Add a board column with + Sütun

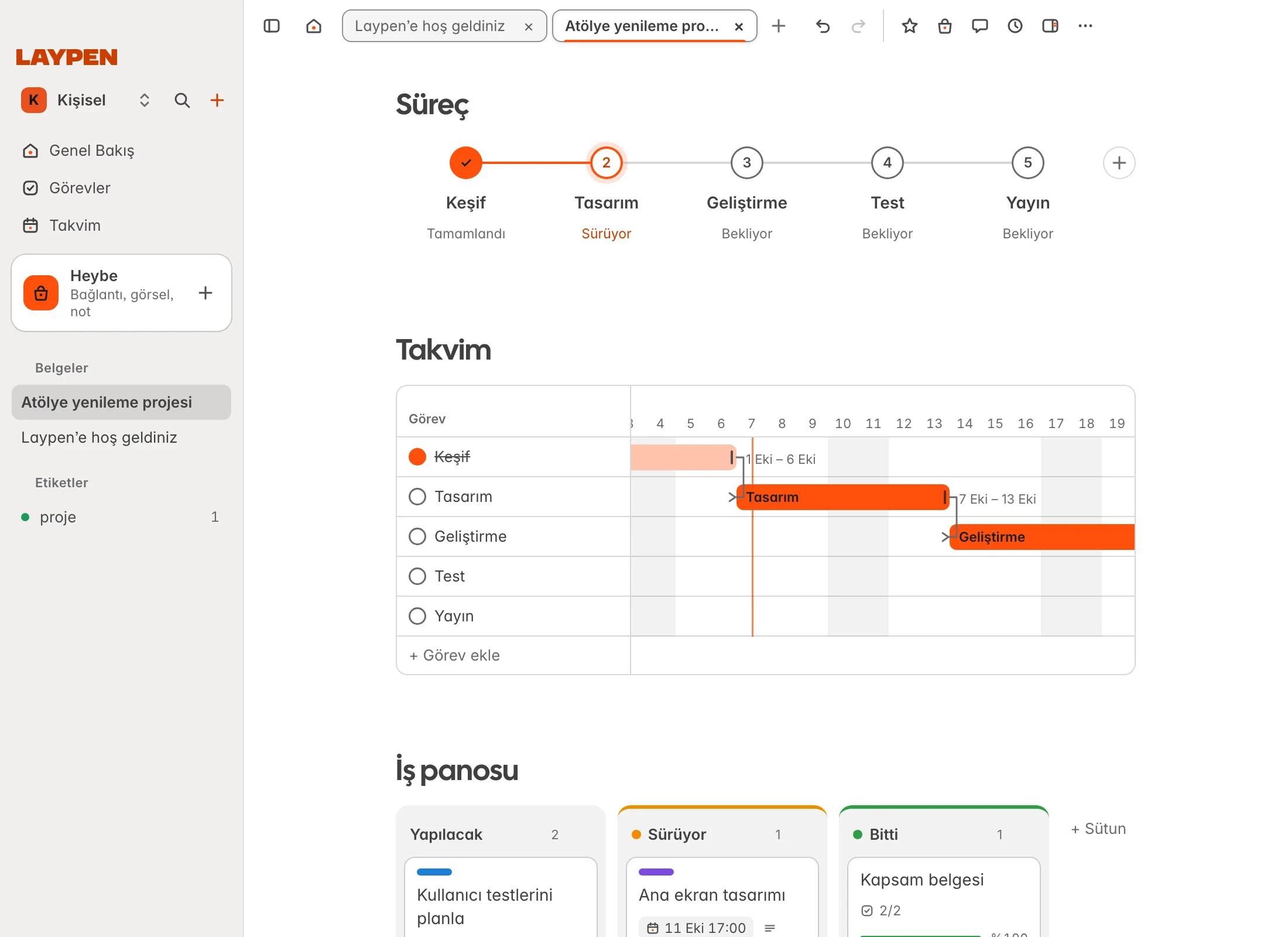coord(1098,829)
